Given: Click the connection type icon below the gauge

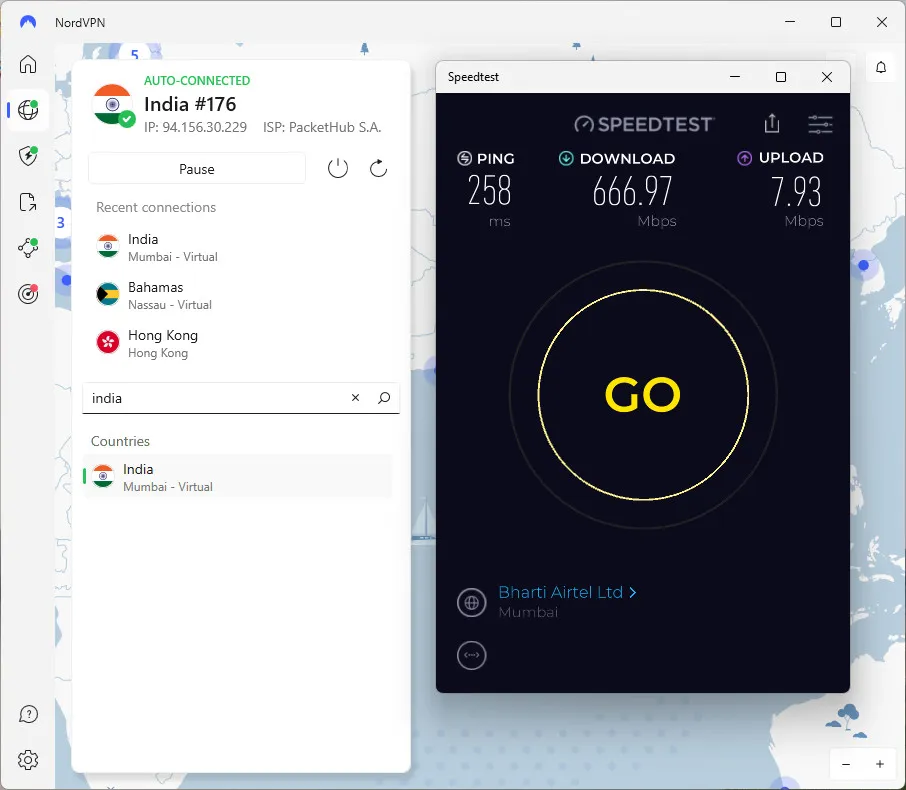Looking at the screenshot, I should [x=471, y=655].
